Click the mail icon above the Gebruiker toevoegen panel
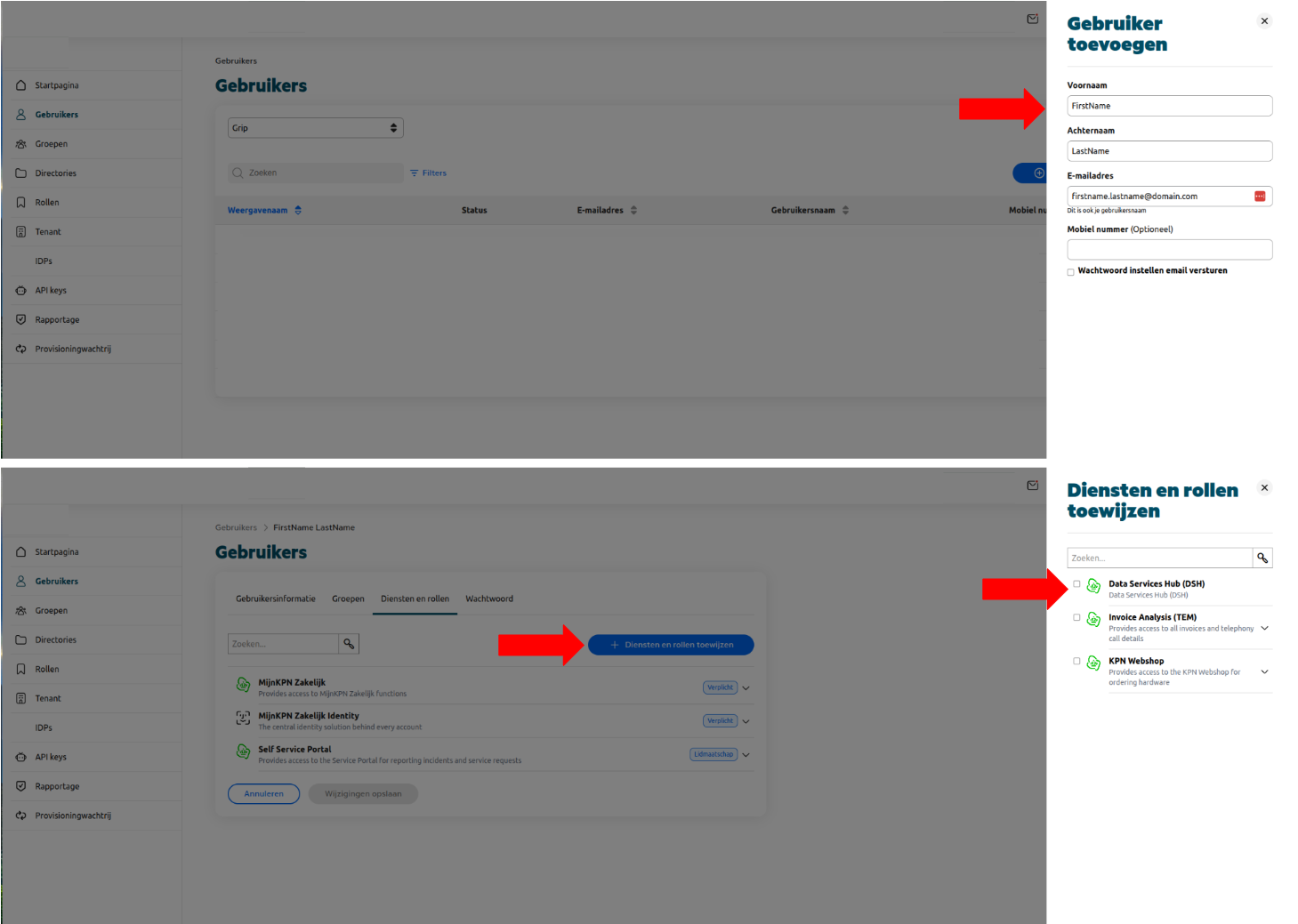1298x924 pixels. (x=1033, y=19)
